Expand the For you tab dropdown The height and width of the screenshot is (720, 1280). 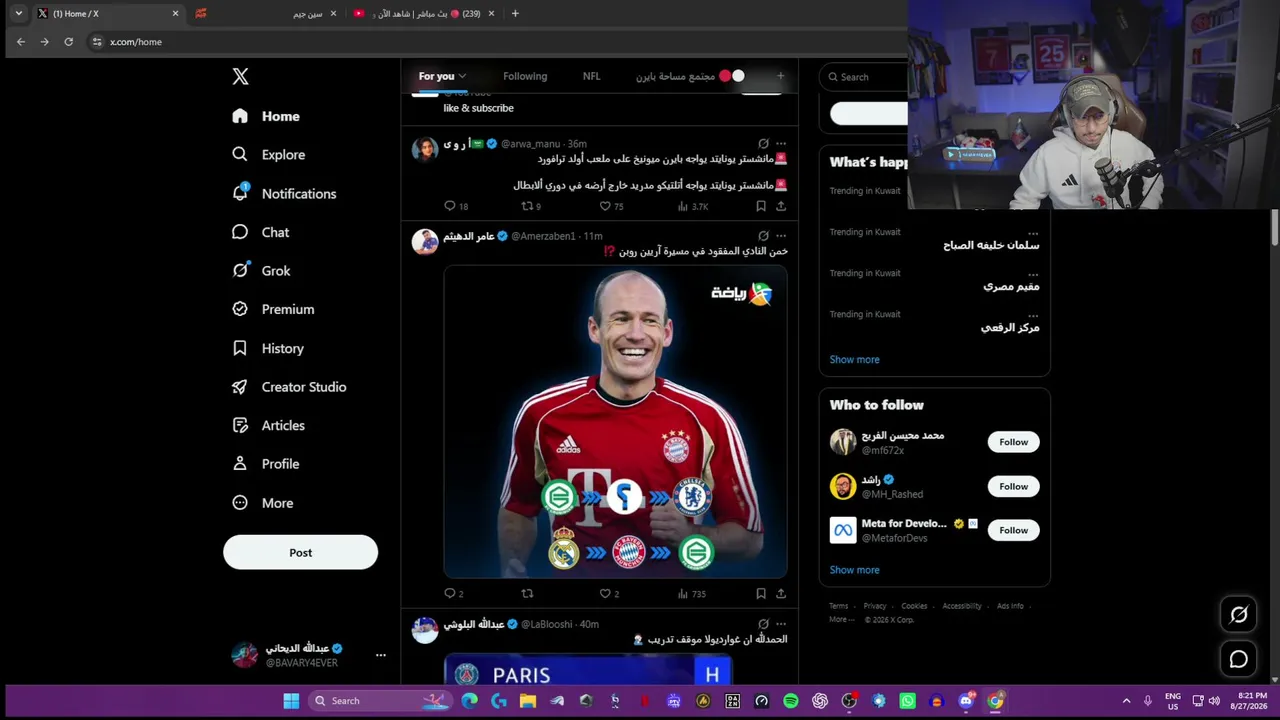[462, 76]
